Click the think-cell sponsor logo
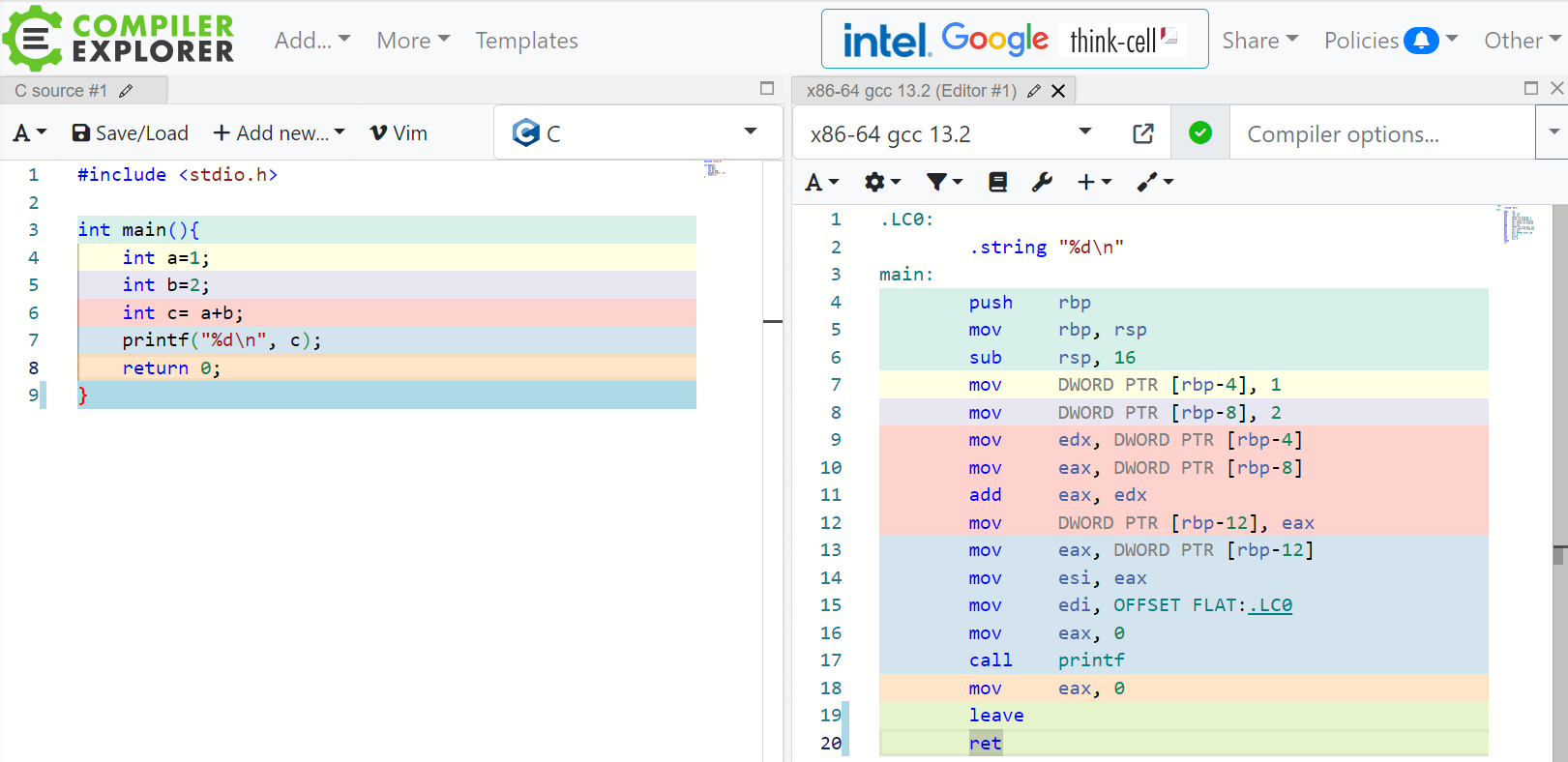 click(x=1122, y=40)
